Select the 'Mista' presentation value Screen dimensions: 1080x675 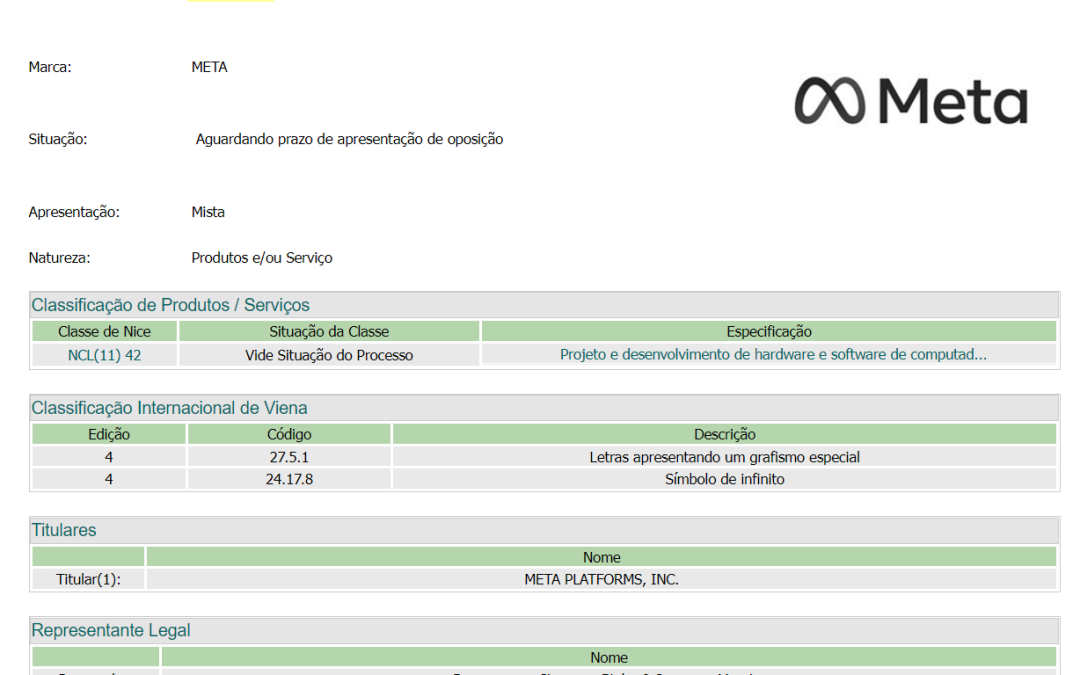[208, 212]
